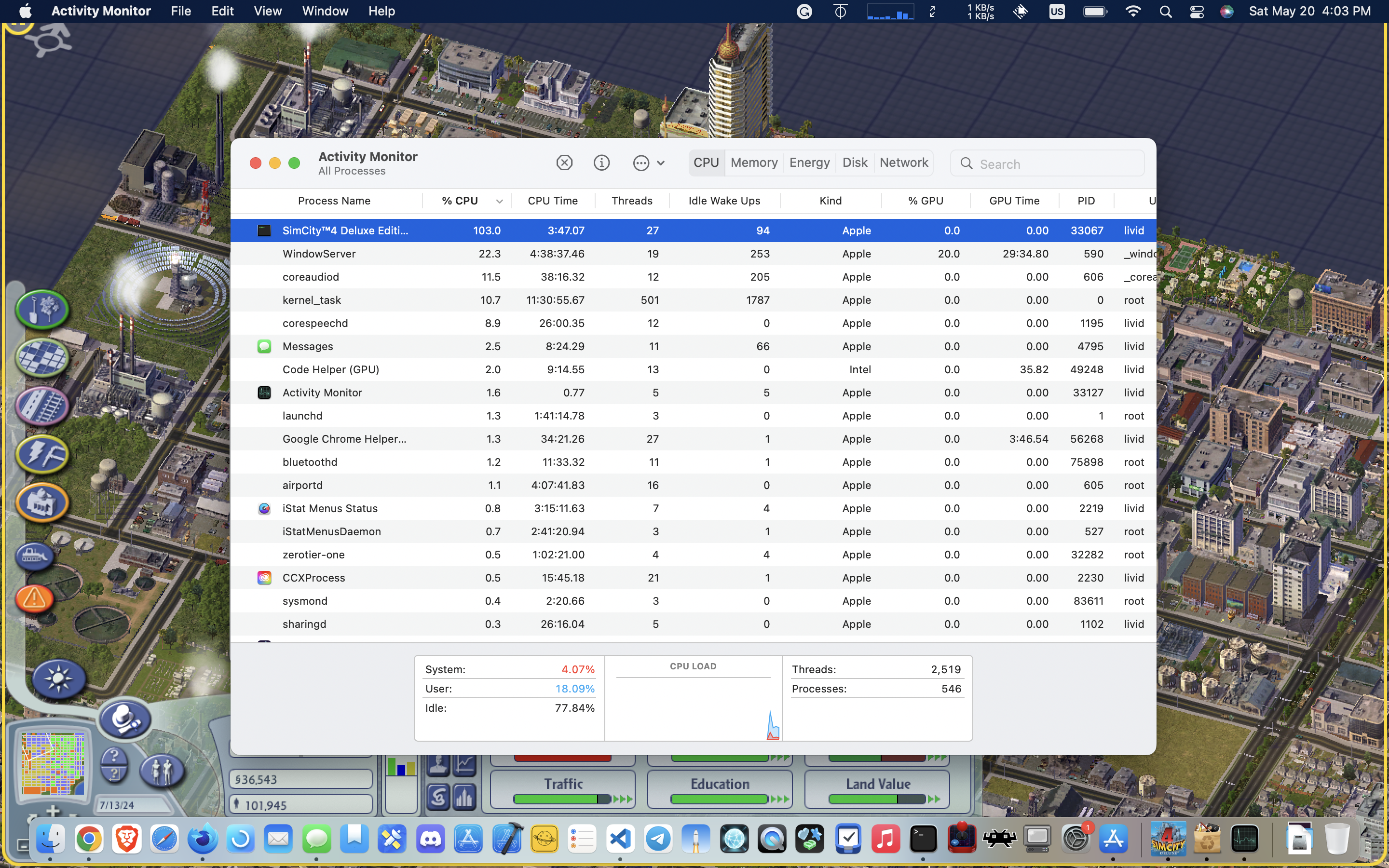Switch to the Network tab
This screenshot has height=868, width=1389.
[x=903, y=163]
